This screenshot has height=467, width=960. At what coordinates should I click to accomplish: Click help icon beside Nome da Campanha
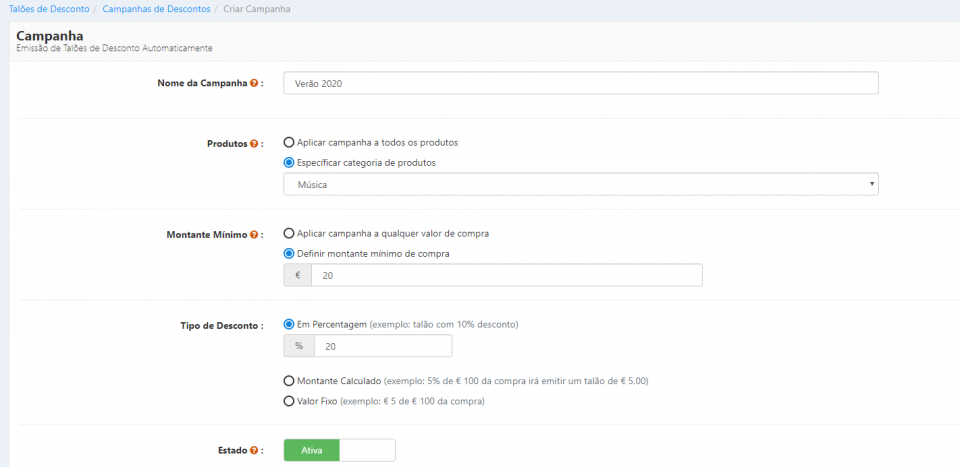(254, 83)
